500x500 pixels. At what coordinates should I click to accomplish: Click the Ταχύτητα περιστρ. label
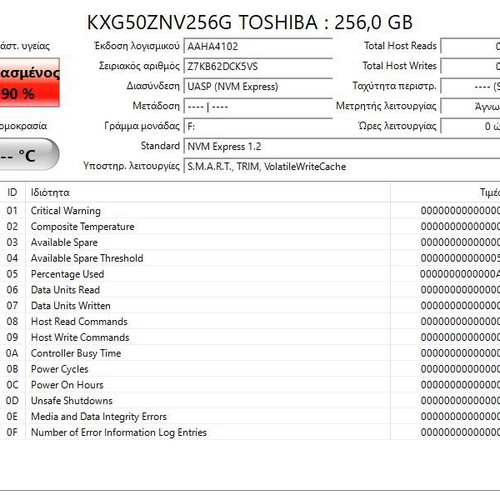tap(394, 86)
